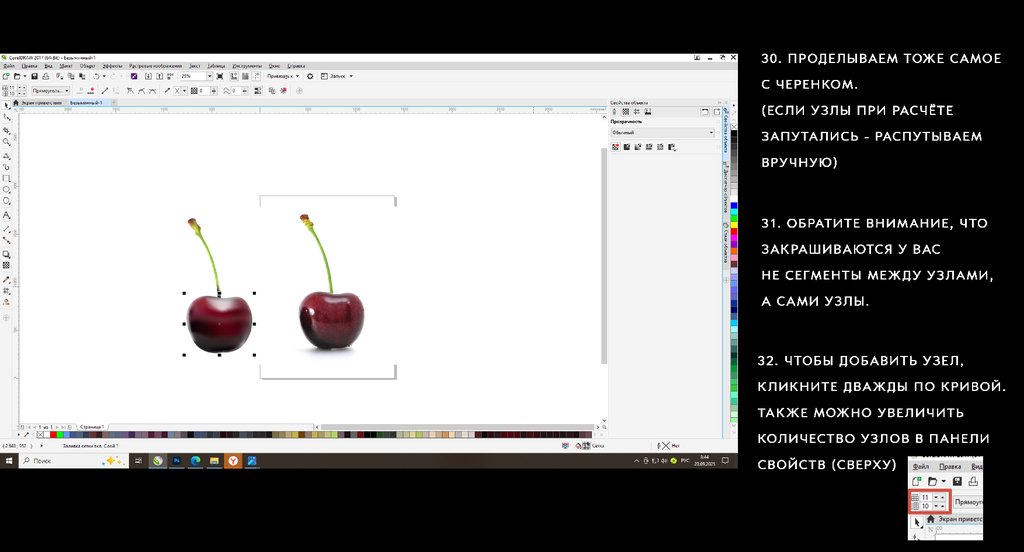Select the Parallel dimension tool

7,229
